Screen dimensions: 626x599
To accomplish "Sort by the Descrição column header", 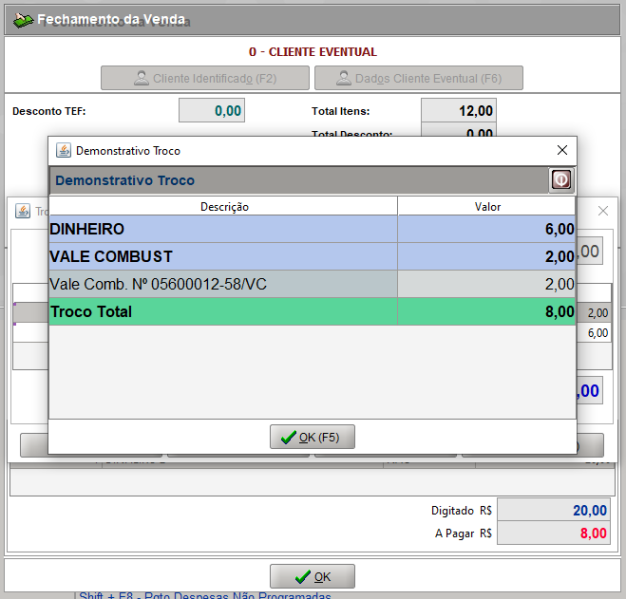I will pyautogui.click(x=224, y=206).
